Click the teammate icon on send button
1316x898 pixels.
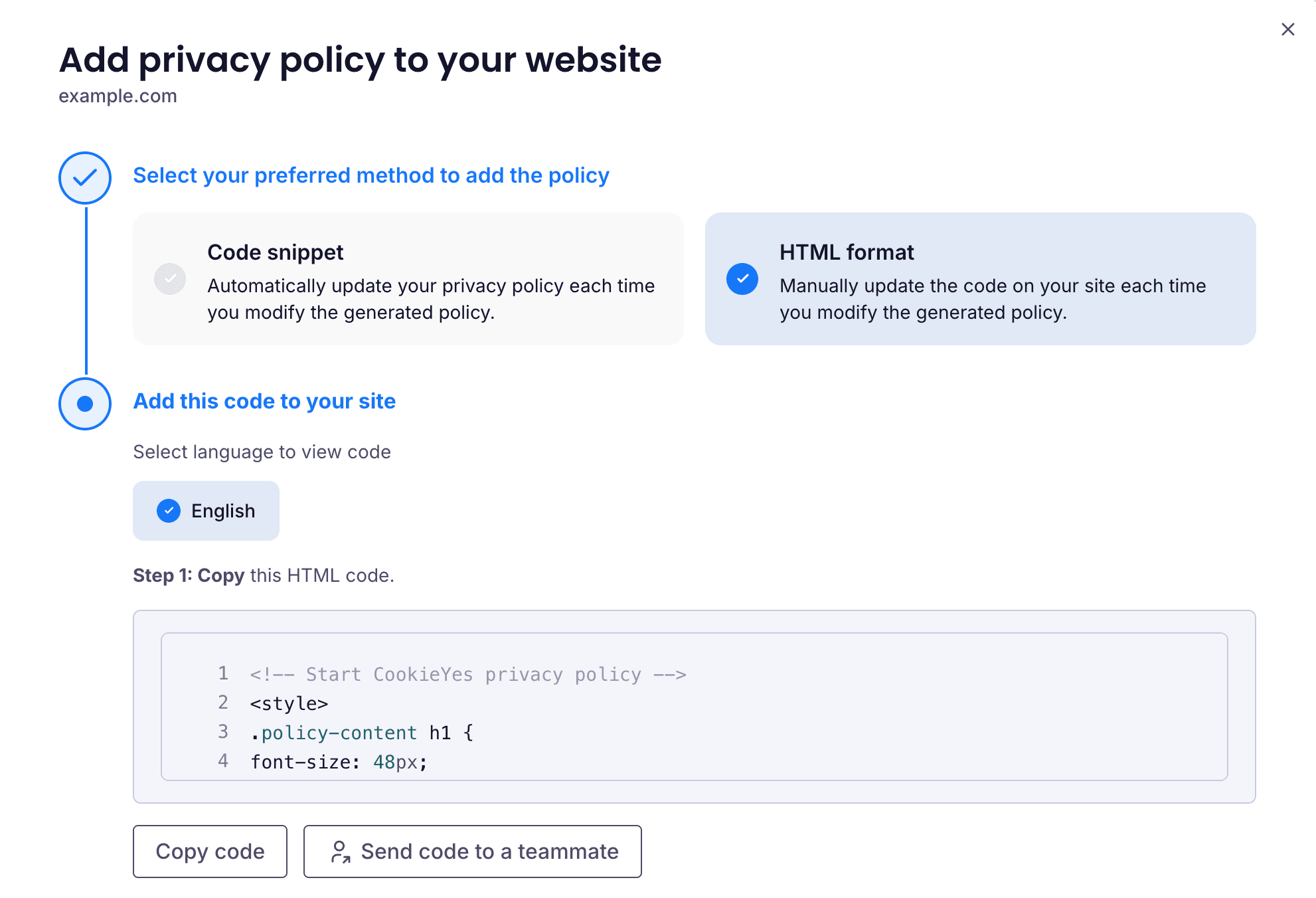[341, 852]
